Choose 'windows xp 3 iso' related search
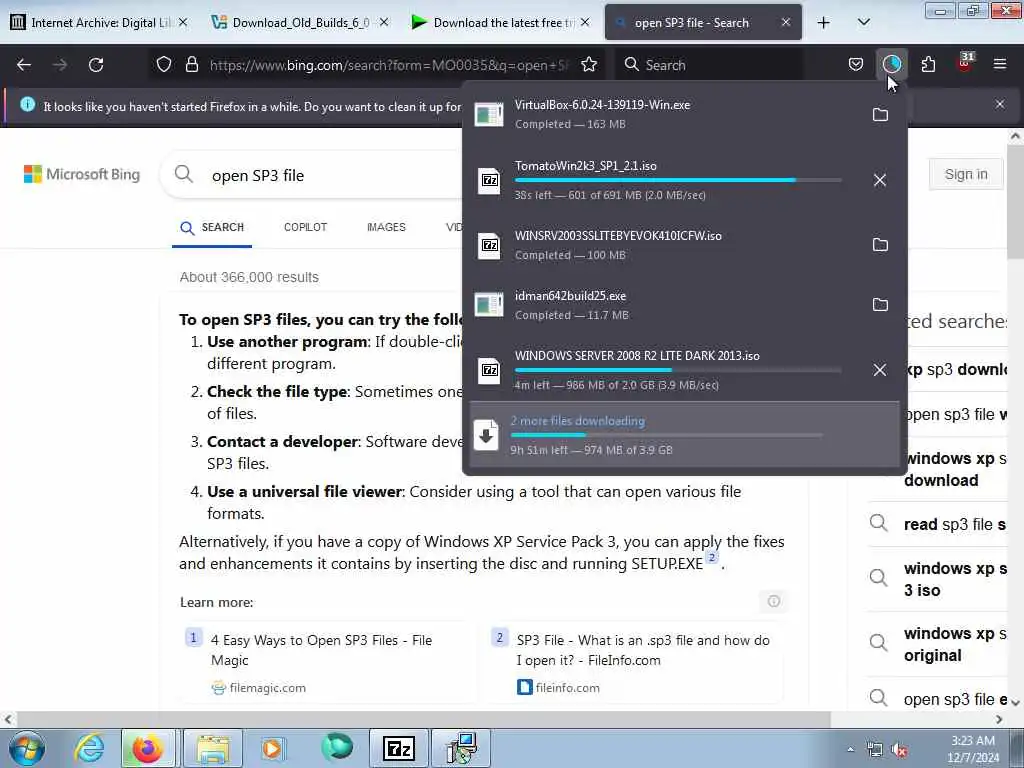 point(953,579)
